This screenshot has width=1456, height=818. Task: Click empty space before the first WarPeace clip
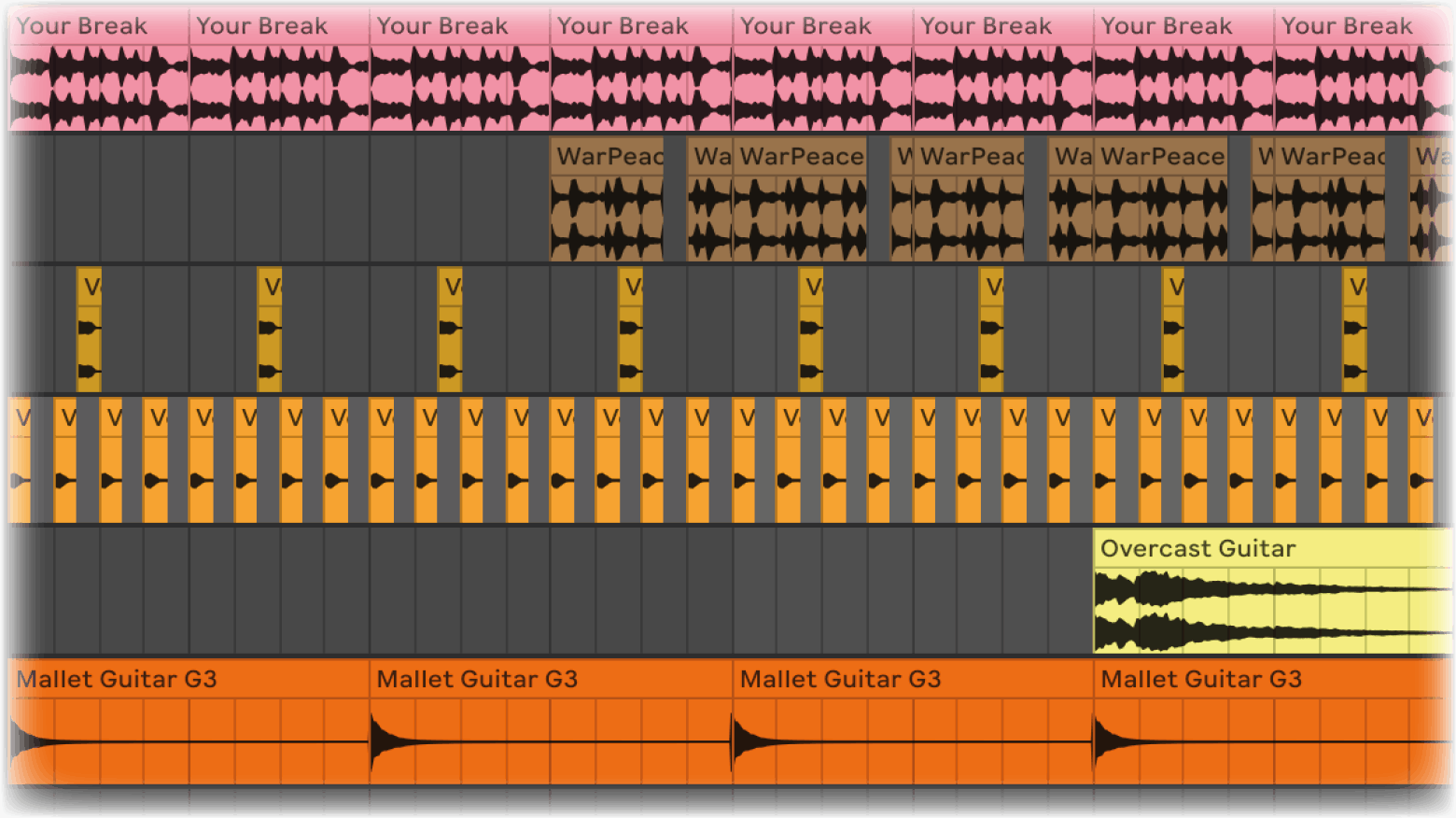pos(280,198)
